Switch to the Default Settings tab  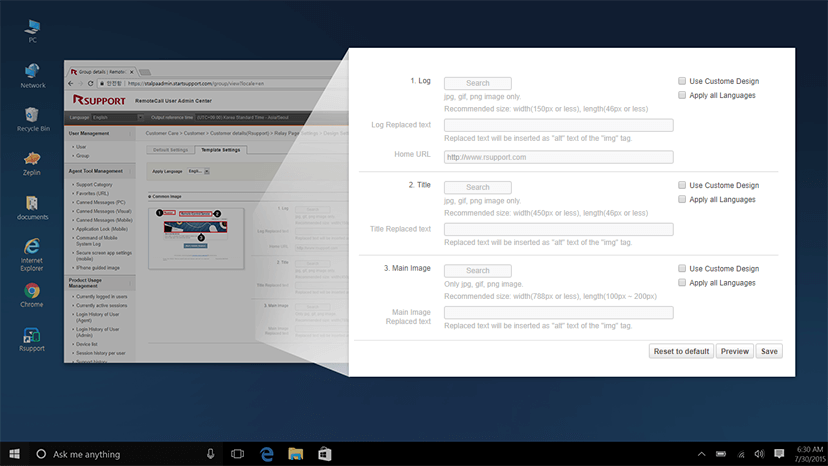[171, 150]
